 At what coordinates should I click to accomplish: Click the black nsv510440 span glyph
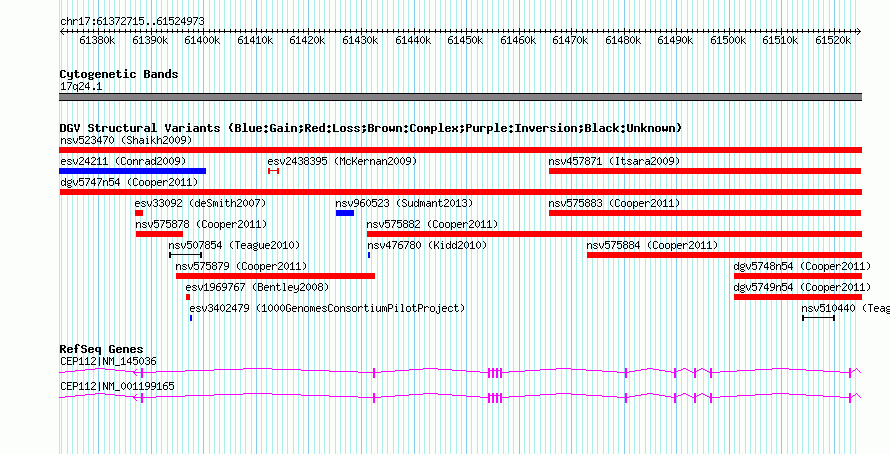coord(818,318)
